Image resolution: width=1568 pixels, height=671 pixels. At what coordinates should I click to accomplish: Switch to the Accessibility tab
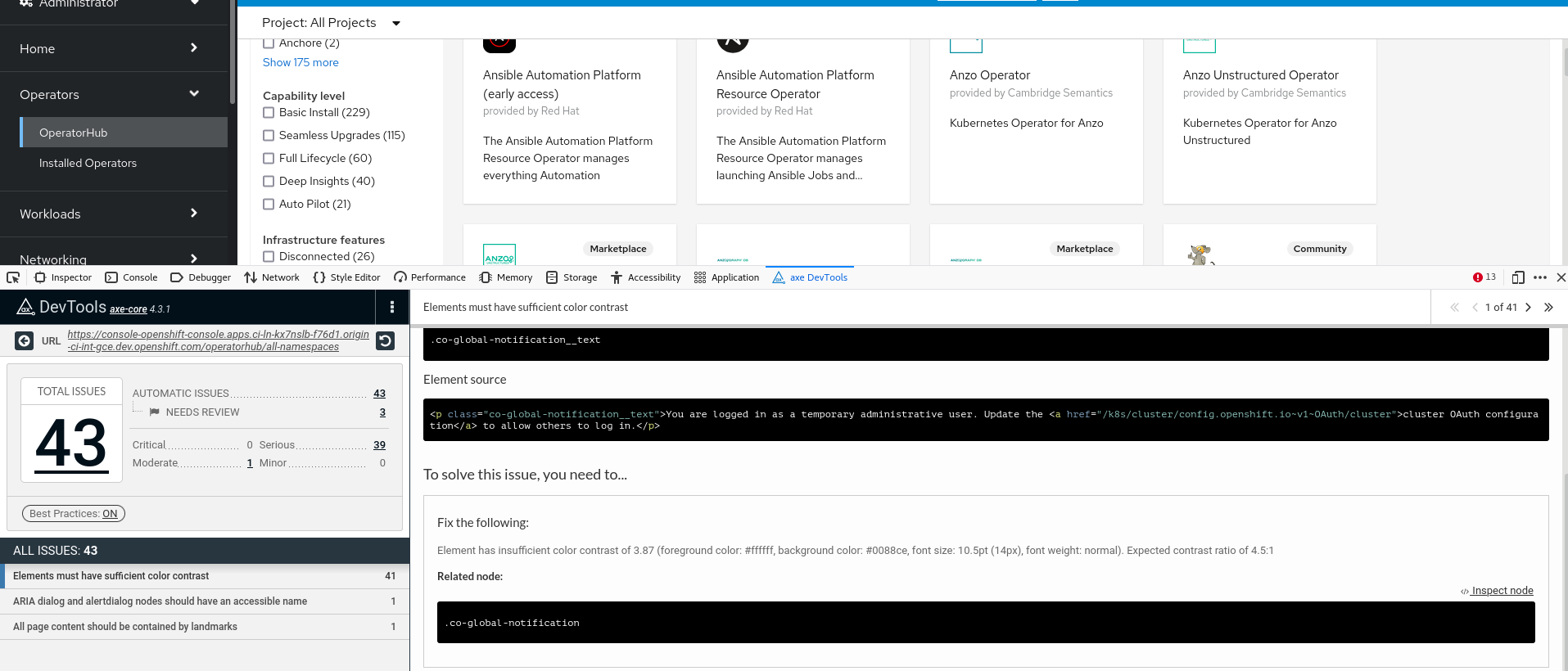point(645,277)
